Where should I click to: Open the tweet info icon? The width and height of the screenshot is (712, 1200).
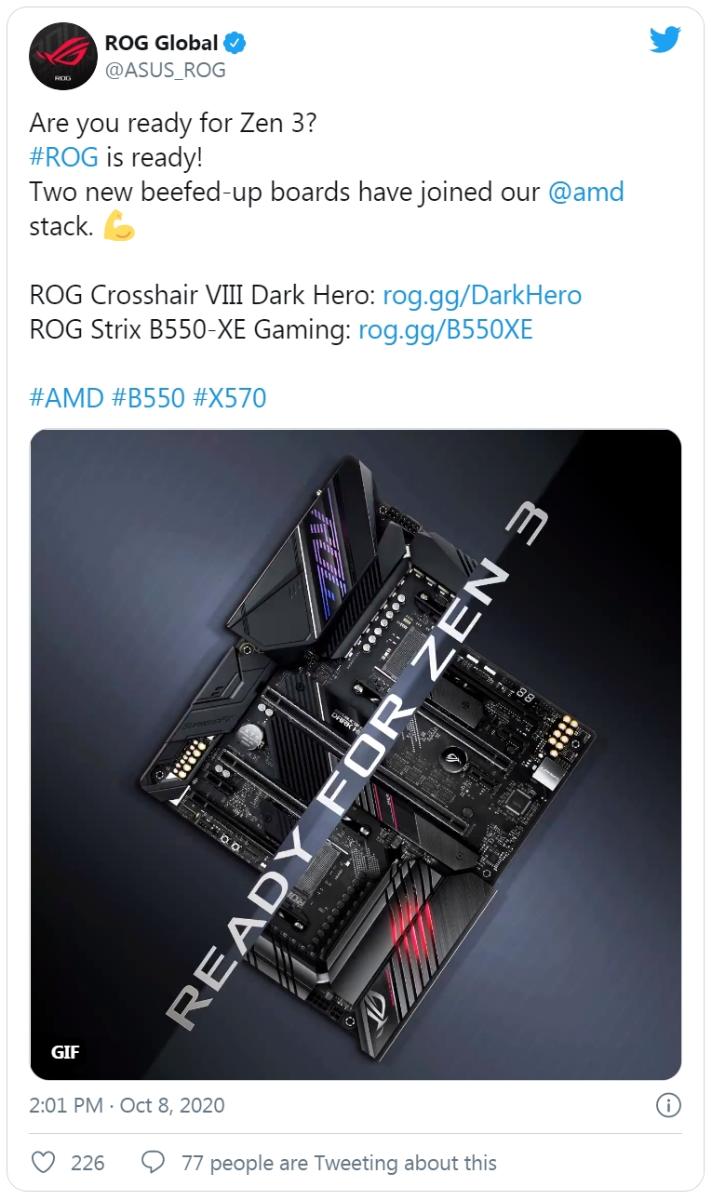(668, 1105)
